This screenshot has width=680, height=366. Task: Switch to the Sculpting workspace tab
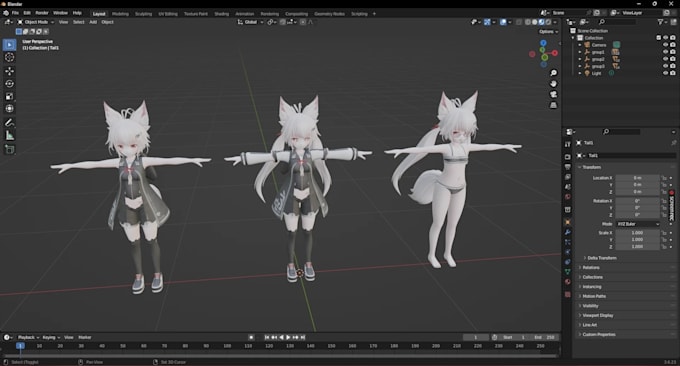pos(143,14)
